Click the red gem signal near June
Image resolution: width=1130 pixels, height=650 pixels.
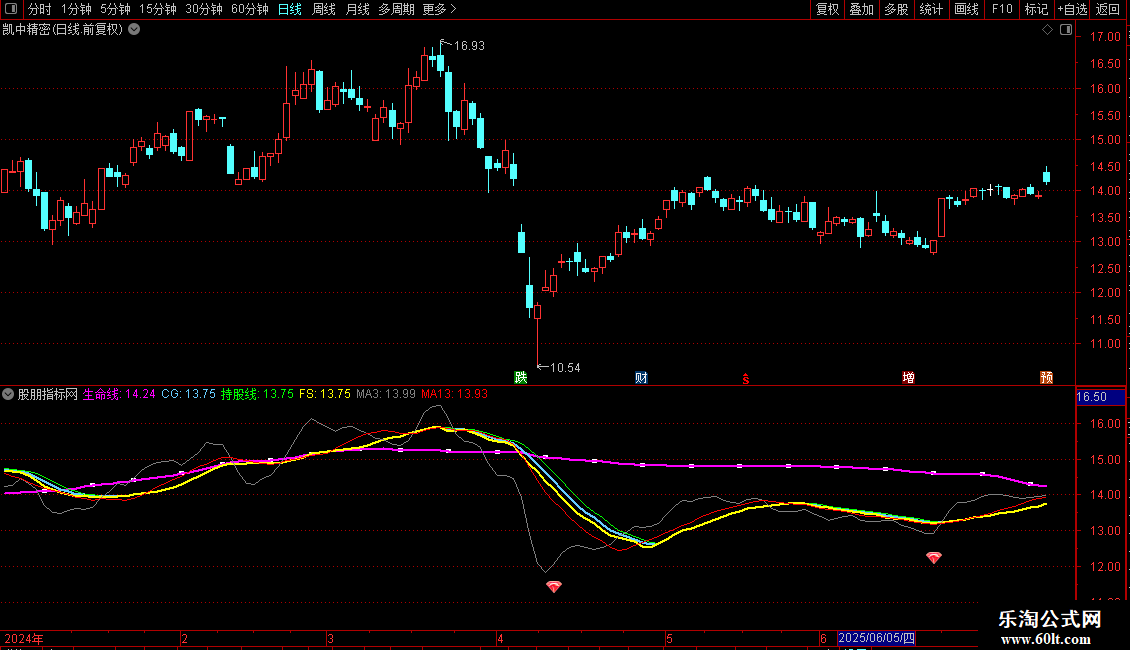tap(933, 557)
